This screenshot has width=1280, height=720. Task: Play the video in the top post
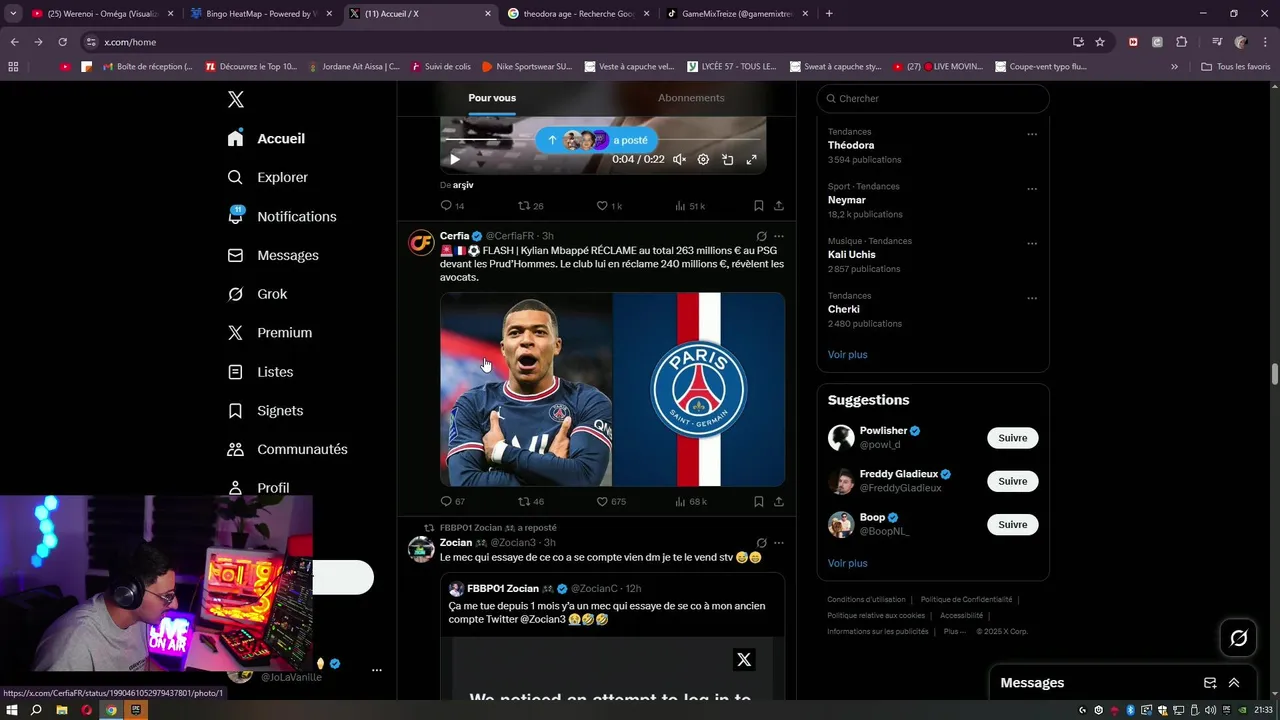(x=455, y=159)
